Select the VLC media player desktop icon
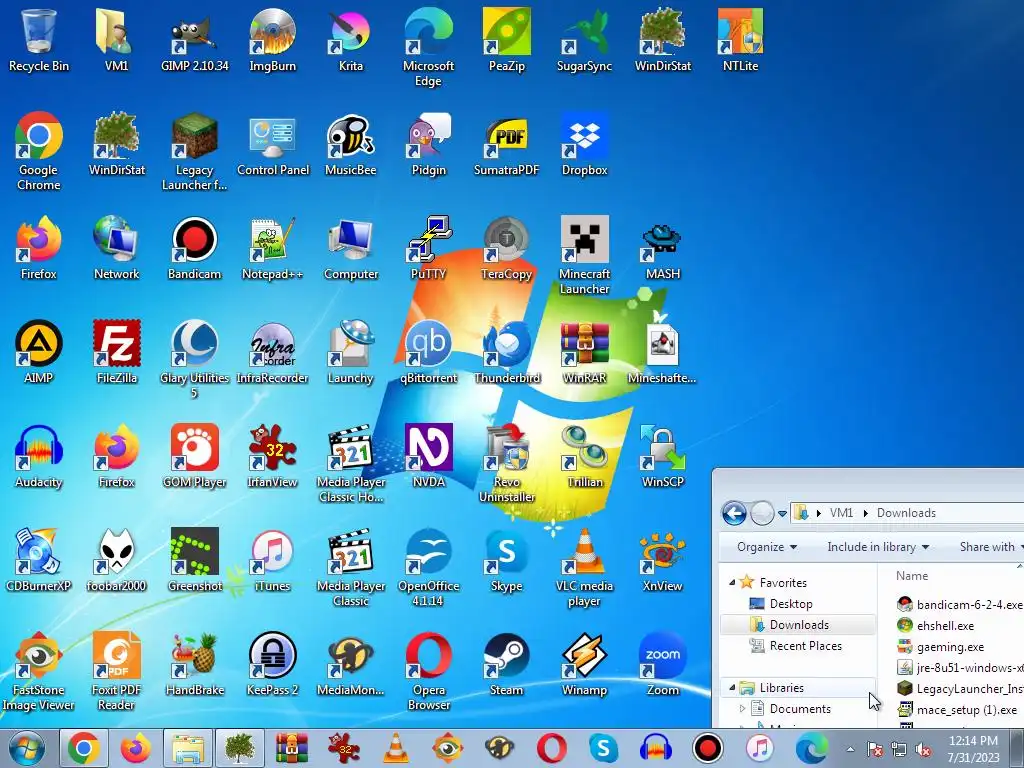This screenshot has height=768, width=1024. point(584,567)
